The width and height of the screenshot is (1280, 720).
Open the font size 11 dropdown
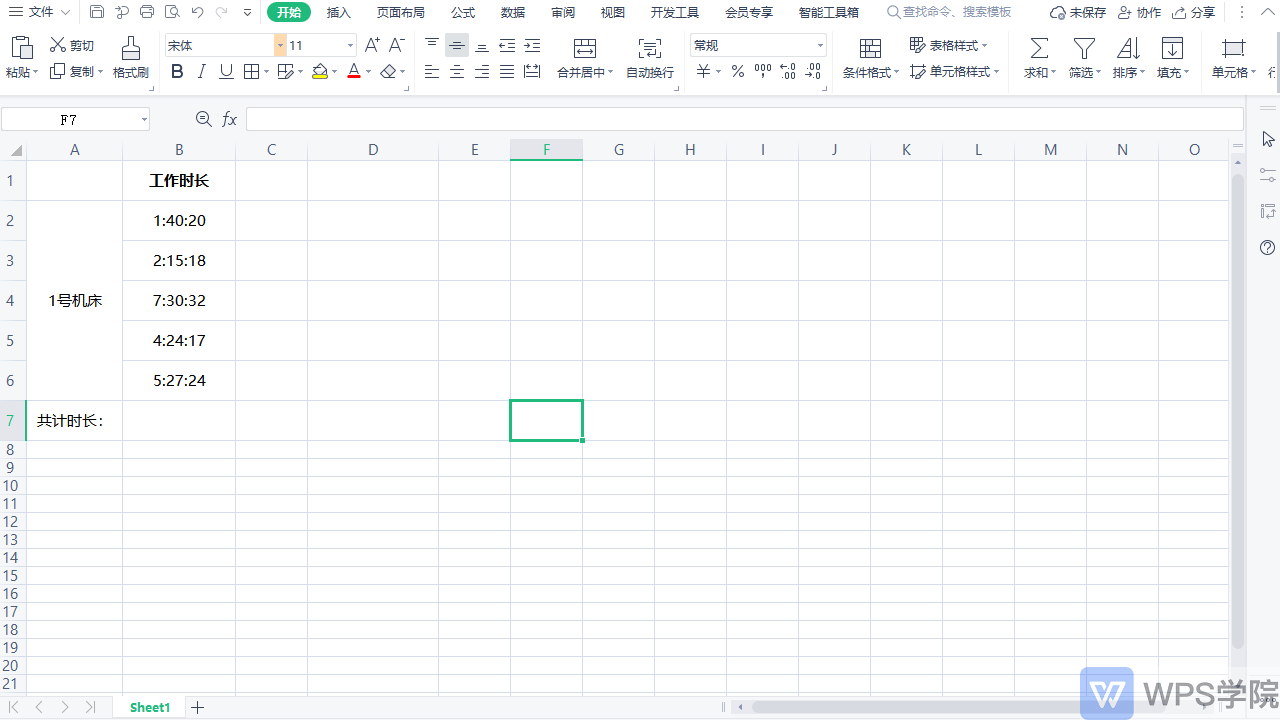350,45
